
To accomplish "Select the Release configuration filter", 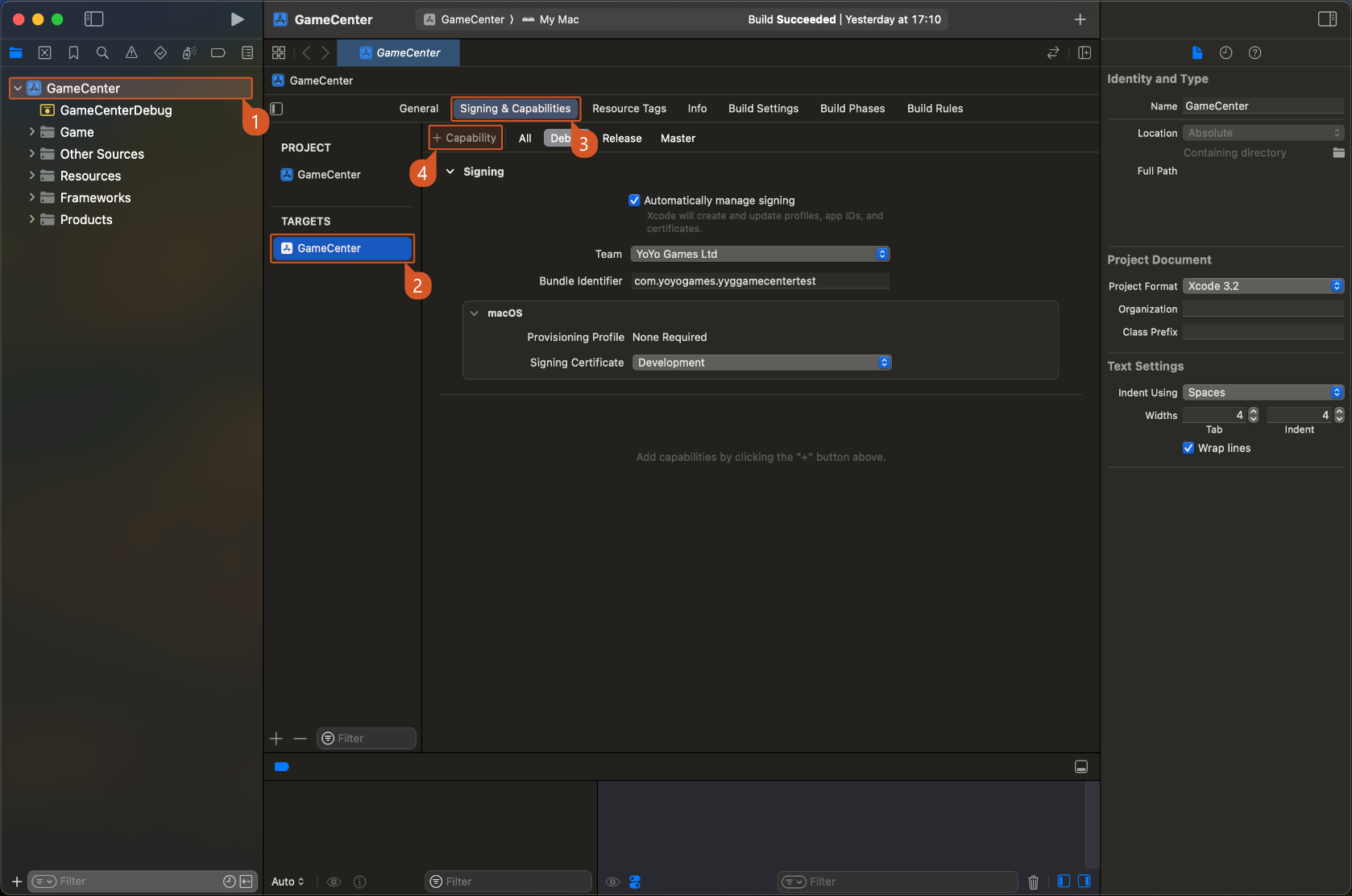I will tap(622, 139).
